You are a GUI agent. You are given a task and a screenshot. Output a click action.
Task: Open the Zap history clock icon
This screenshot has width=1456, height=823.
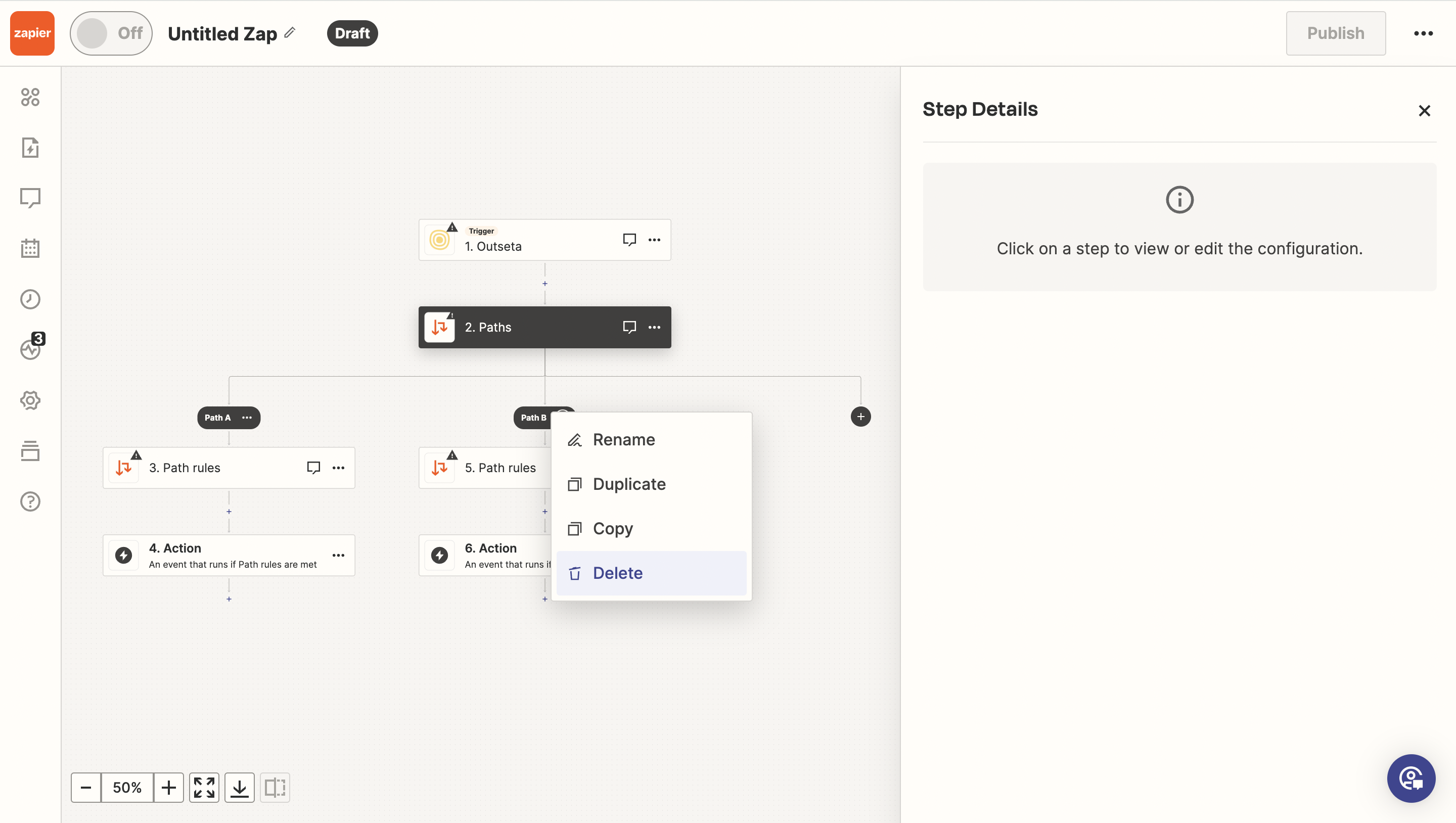(x=30, y=299)
